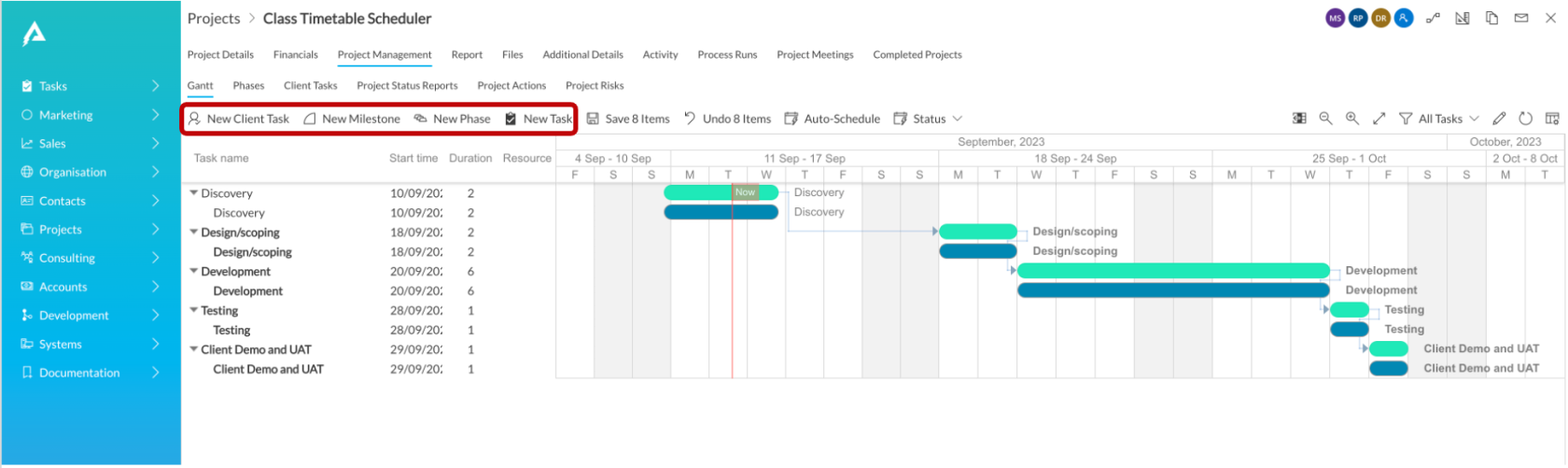The image size is (1568, 468).
Task: Open the Gantt column settings icon
Action: pyautogui.click(x=1552, y=119)
